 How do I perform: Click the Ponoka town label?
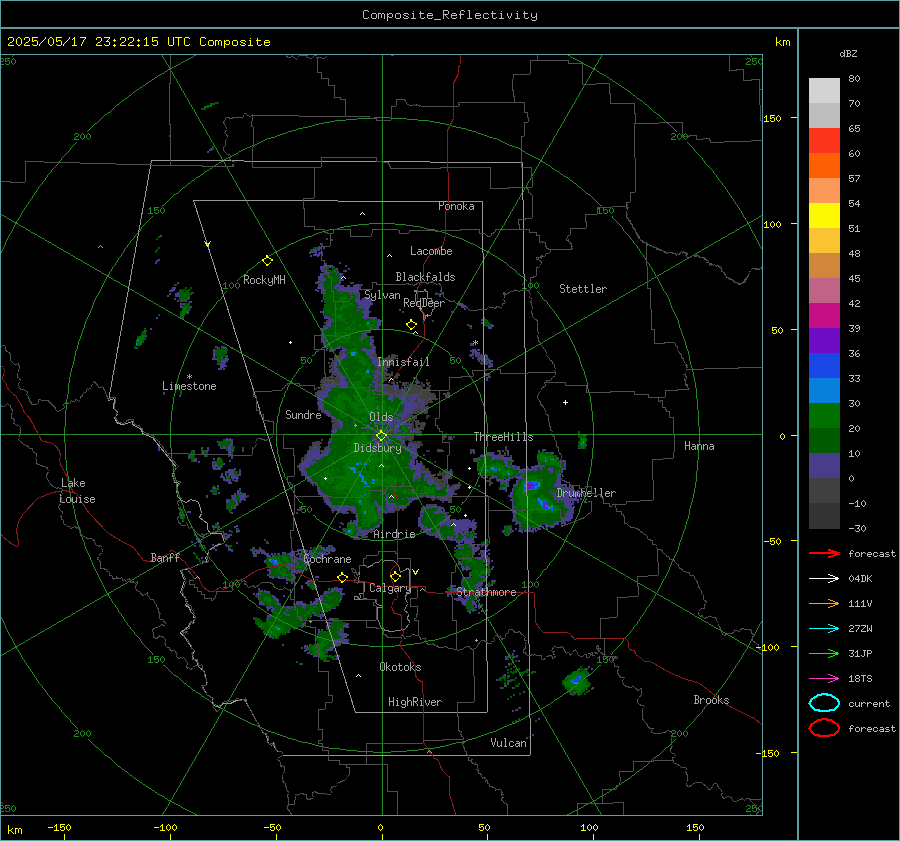pyautogui.click(x=456, y=206)
